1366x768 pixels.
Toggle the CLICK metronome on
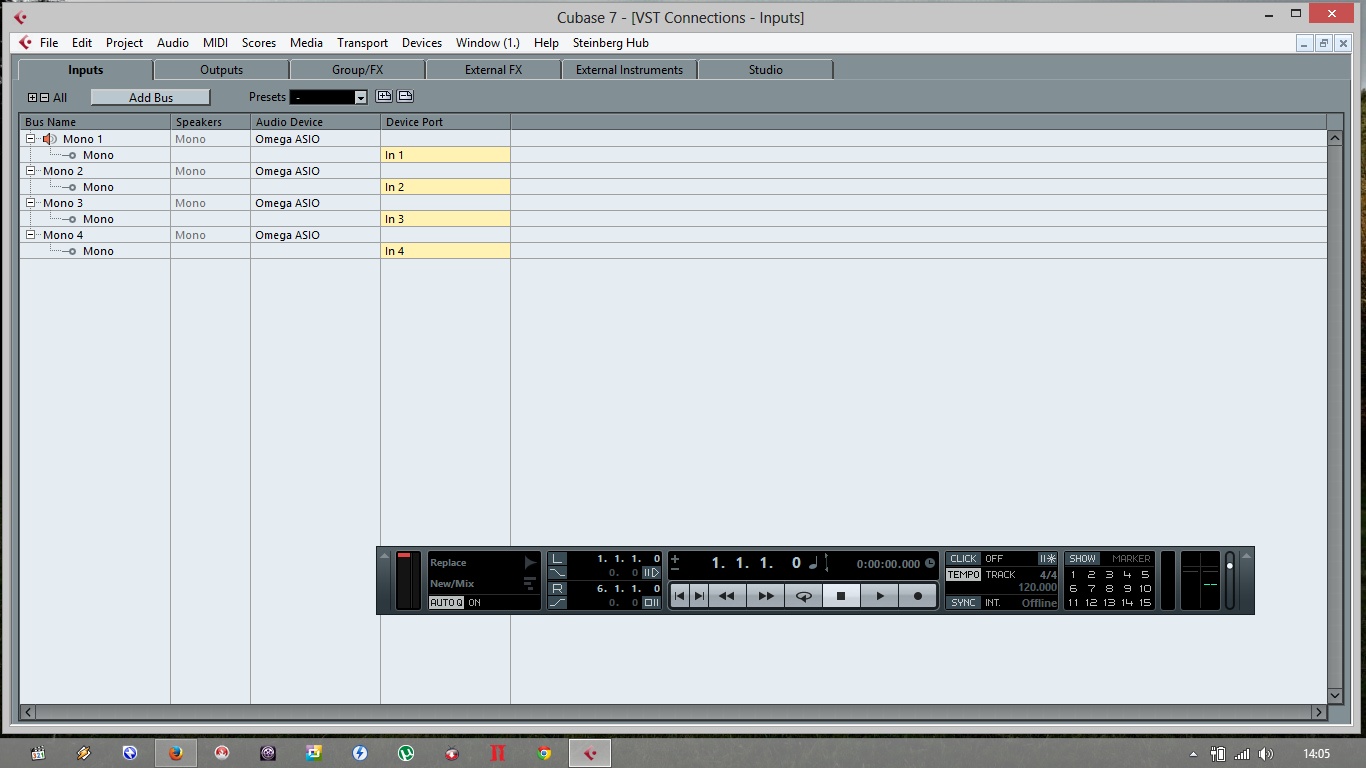click(962, 558)
